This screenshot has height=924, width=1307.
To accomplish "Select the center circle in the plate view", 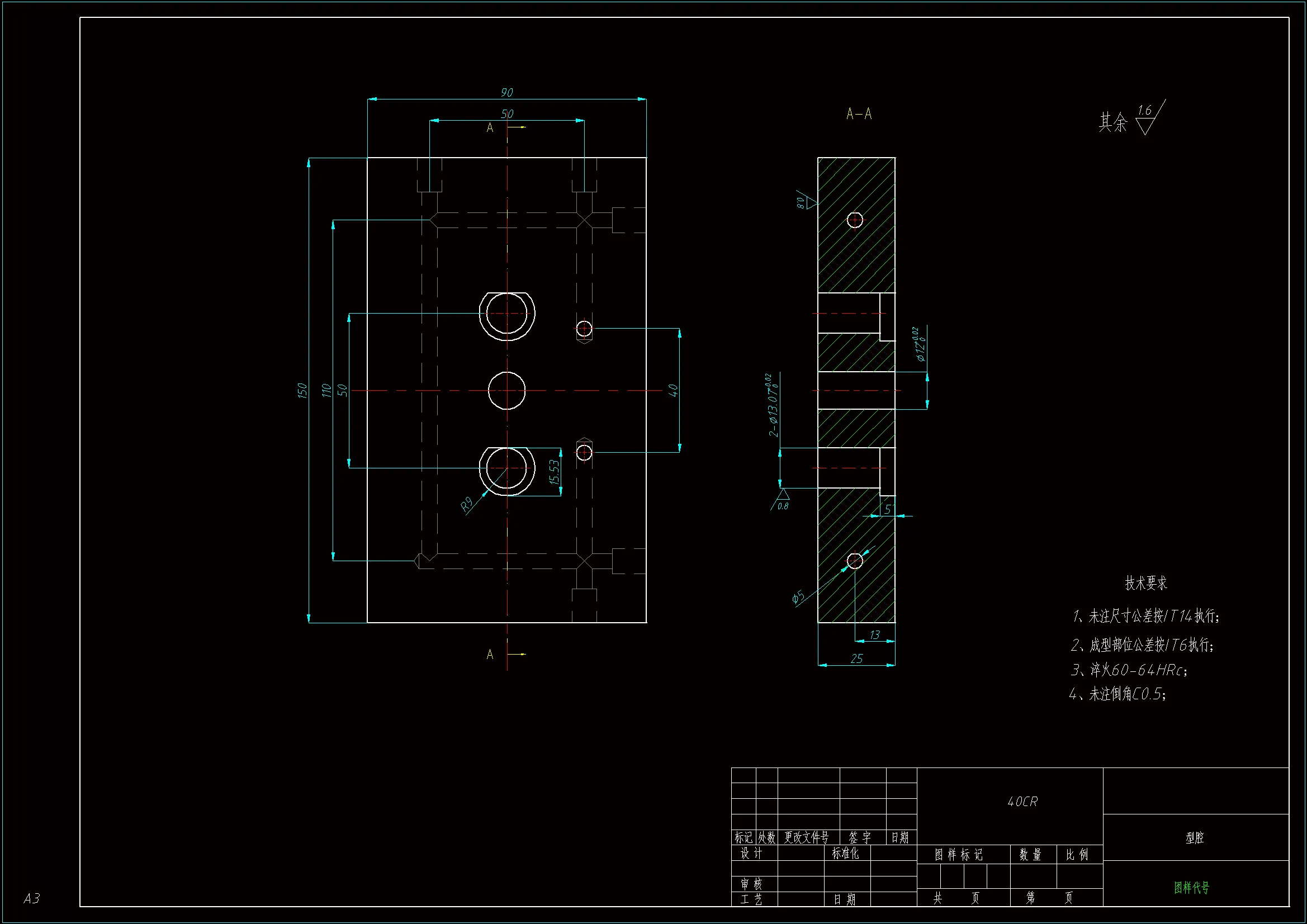I will (x=506, y=391).
